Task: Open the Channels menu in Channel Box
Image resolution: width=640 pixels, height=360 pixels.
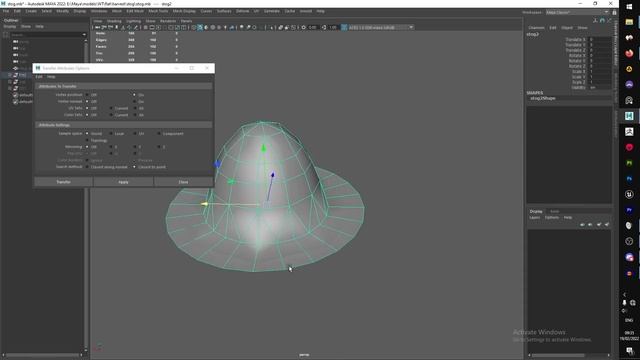Action: tap(536, 28)
